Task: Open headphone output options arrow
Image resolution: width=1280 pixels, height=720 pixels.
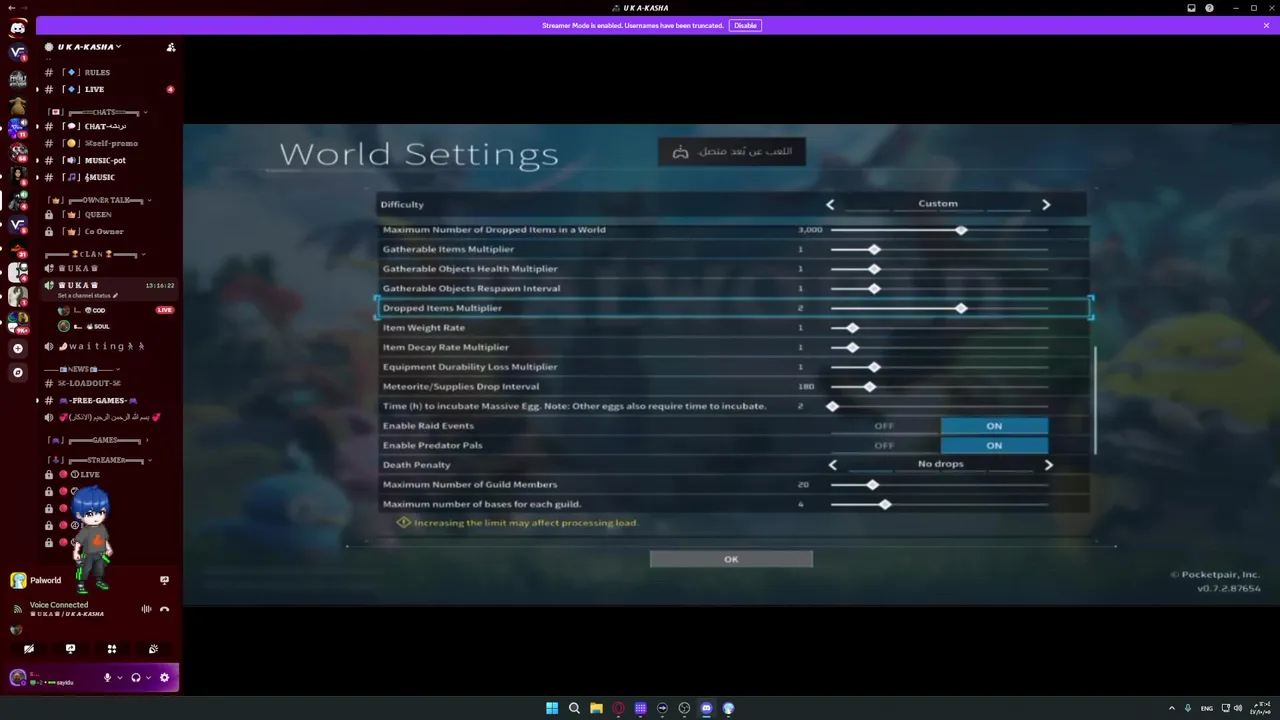Action: click(149, 677)
